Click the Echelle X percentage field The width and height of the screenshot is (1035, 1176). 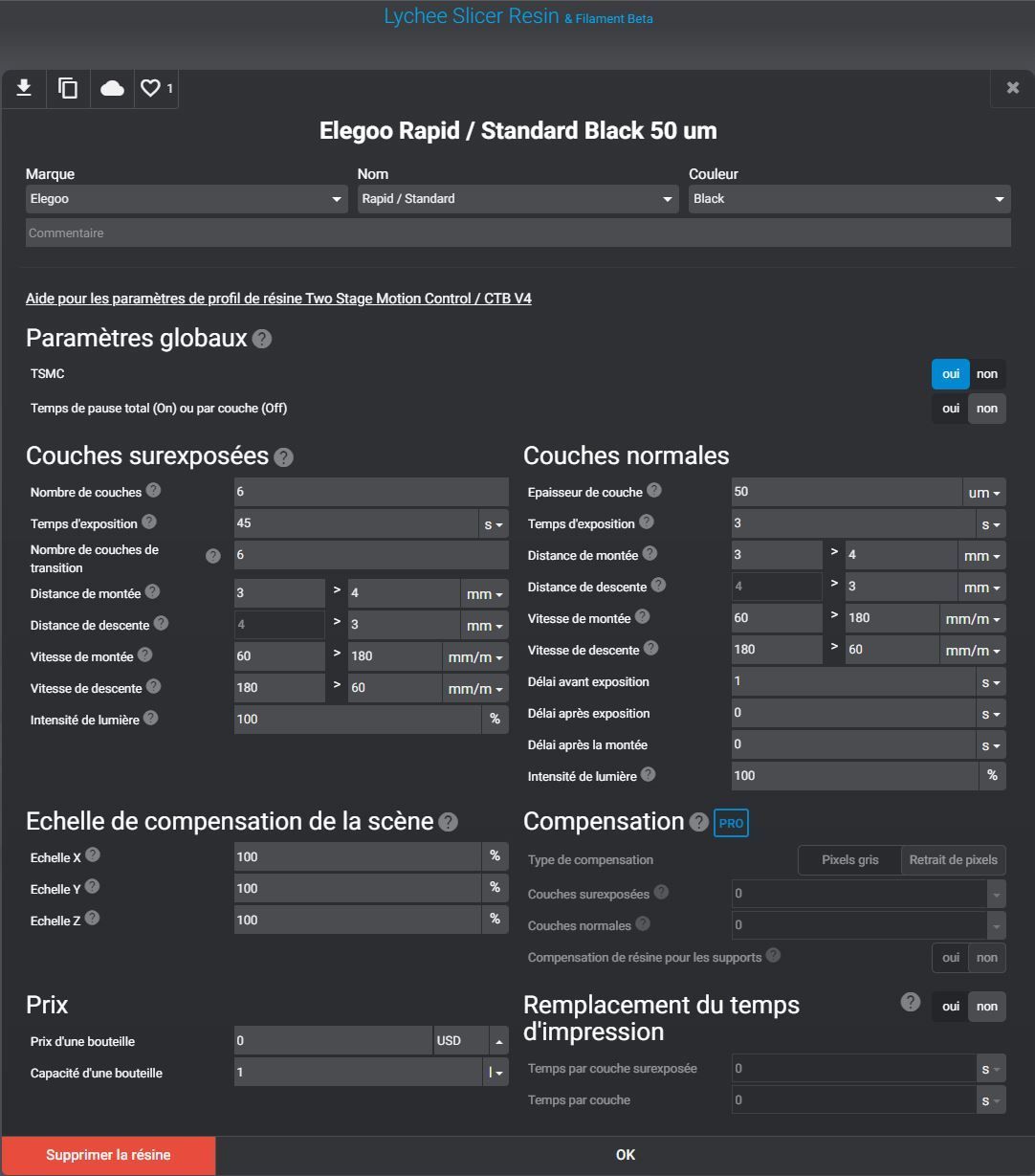pos(357,857)
